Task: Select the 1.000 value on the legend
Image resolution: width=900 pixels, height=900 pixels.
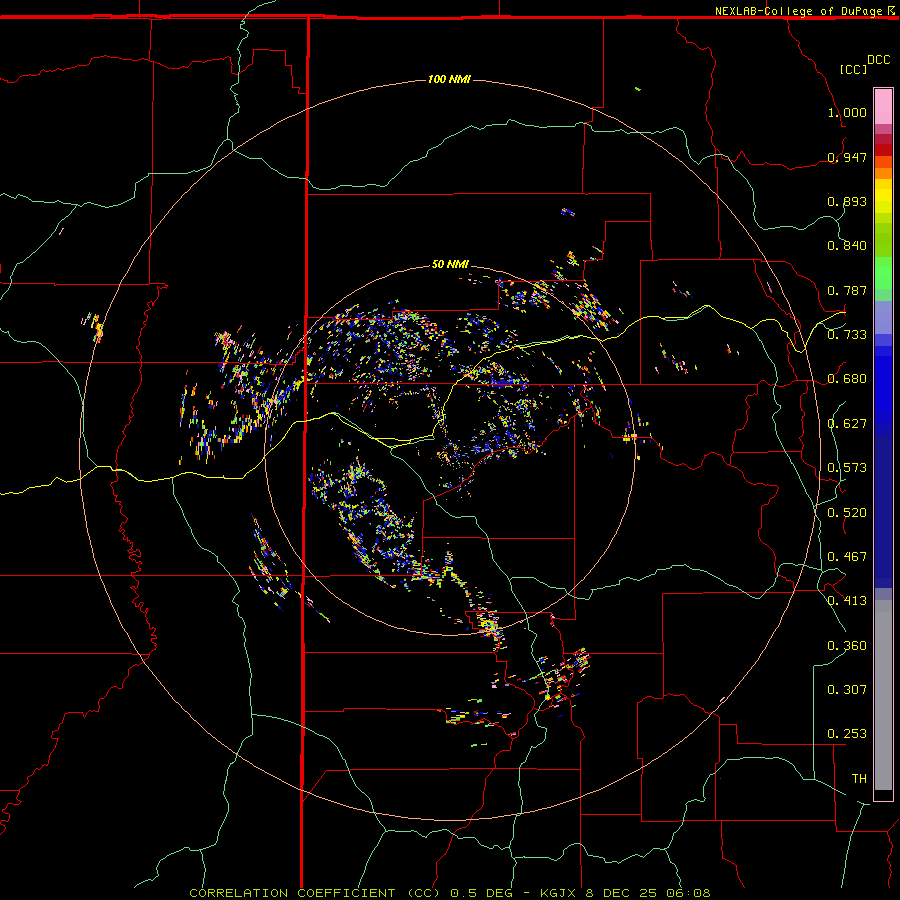Action: click(x=847, y=112)
